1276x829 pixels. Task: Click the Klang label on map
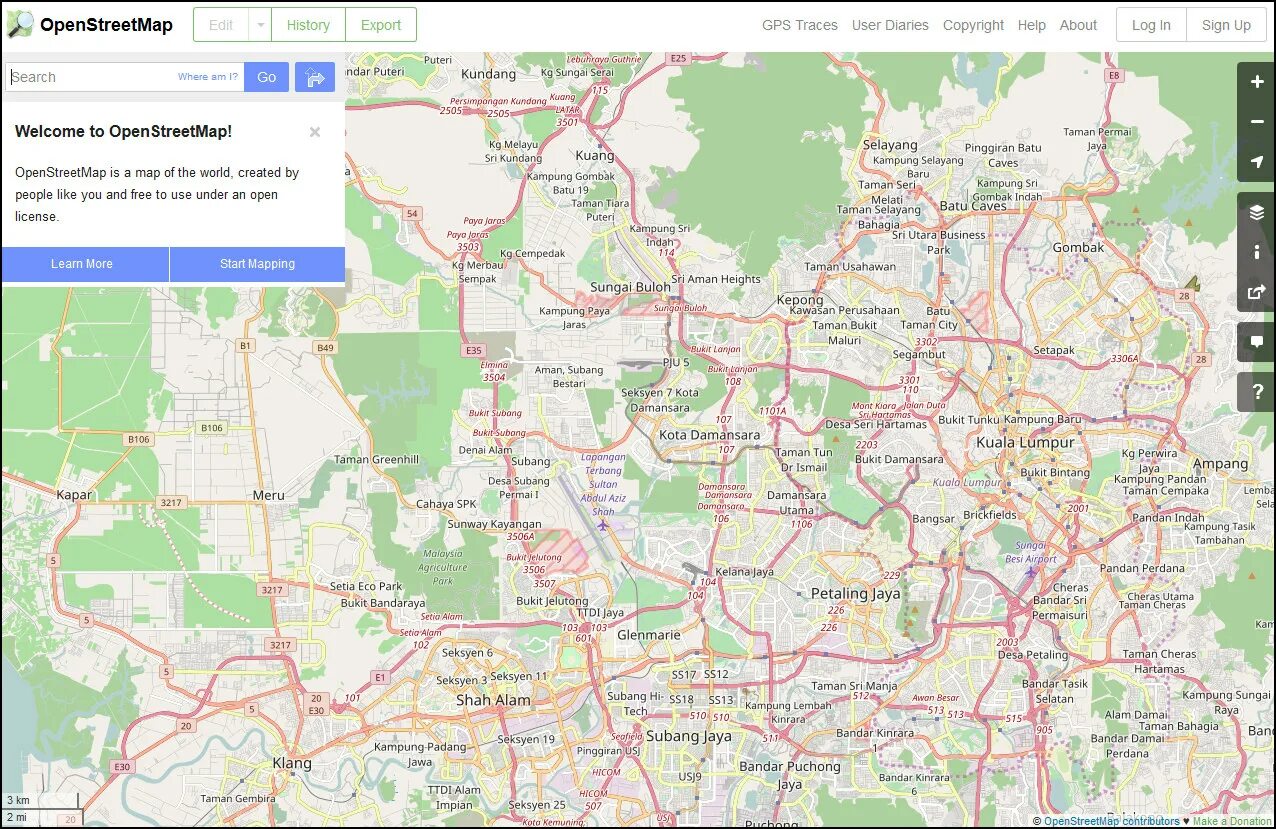[x=292, y=763]
